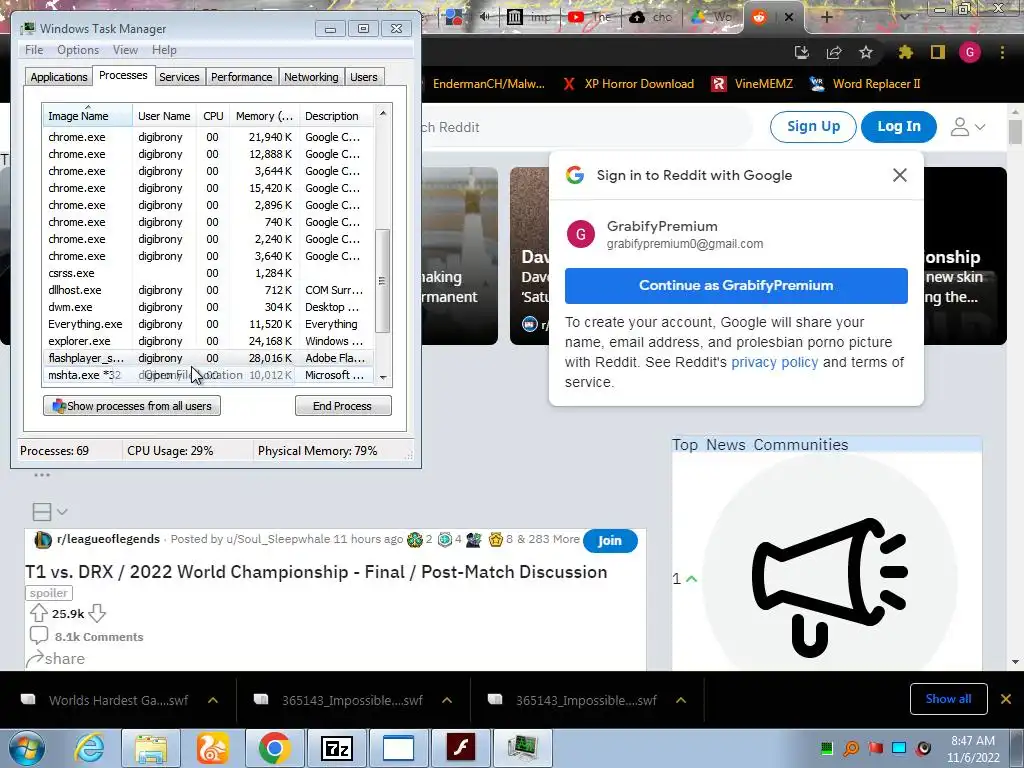The image size is (1024, 768).
Task: Open the Word Replacer II bookmark
Action: pyautogui.click(x=865, y=84)
